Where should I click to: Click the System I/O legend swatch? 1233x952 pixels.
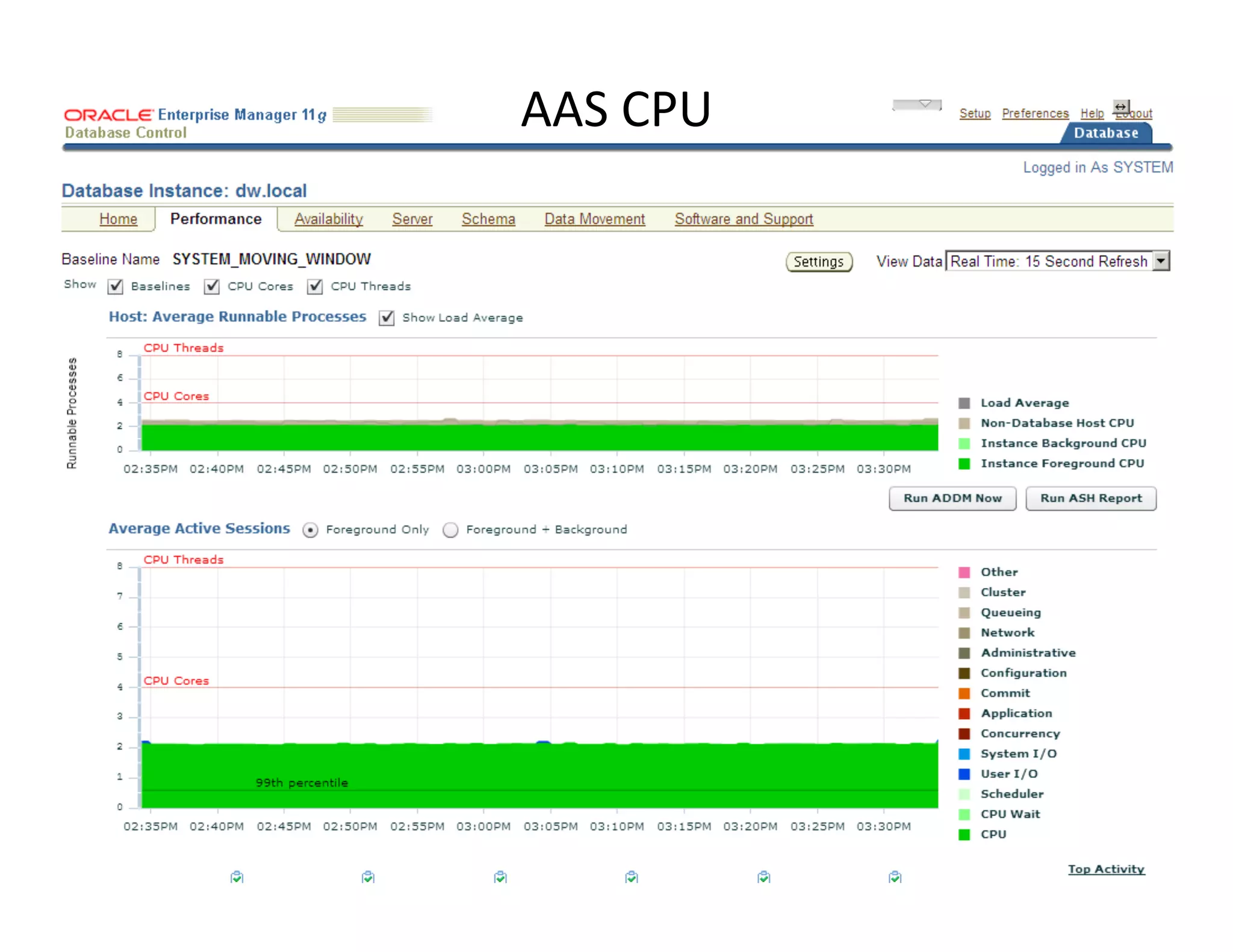[964, 753]
